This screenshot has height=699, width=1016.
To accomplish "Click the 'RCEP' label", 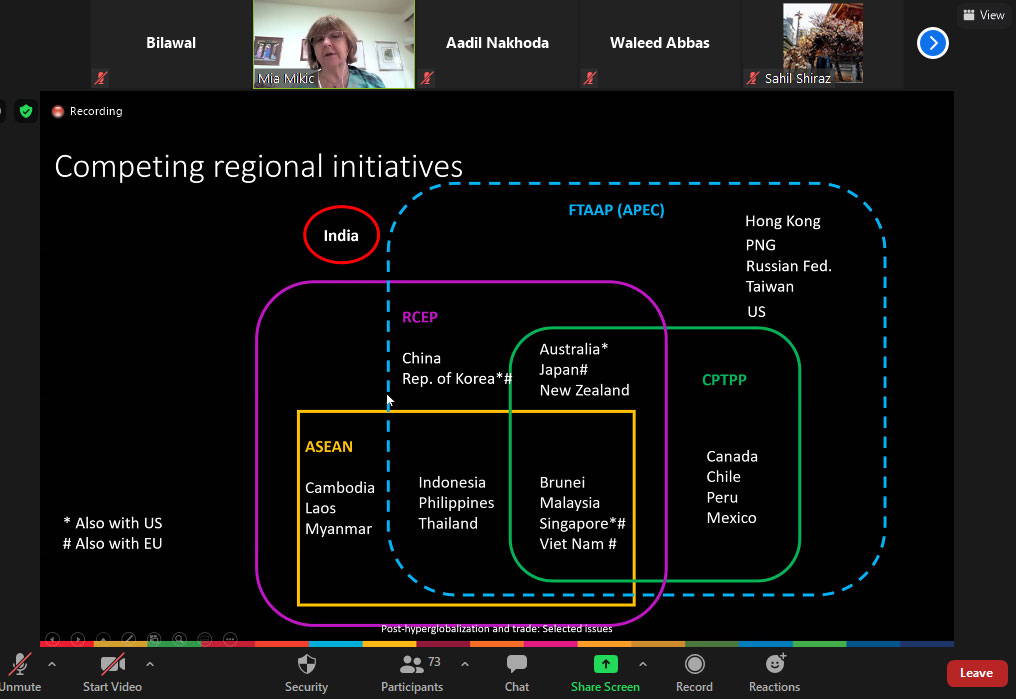I will tap(420, 317).
